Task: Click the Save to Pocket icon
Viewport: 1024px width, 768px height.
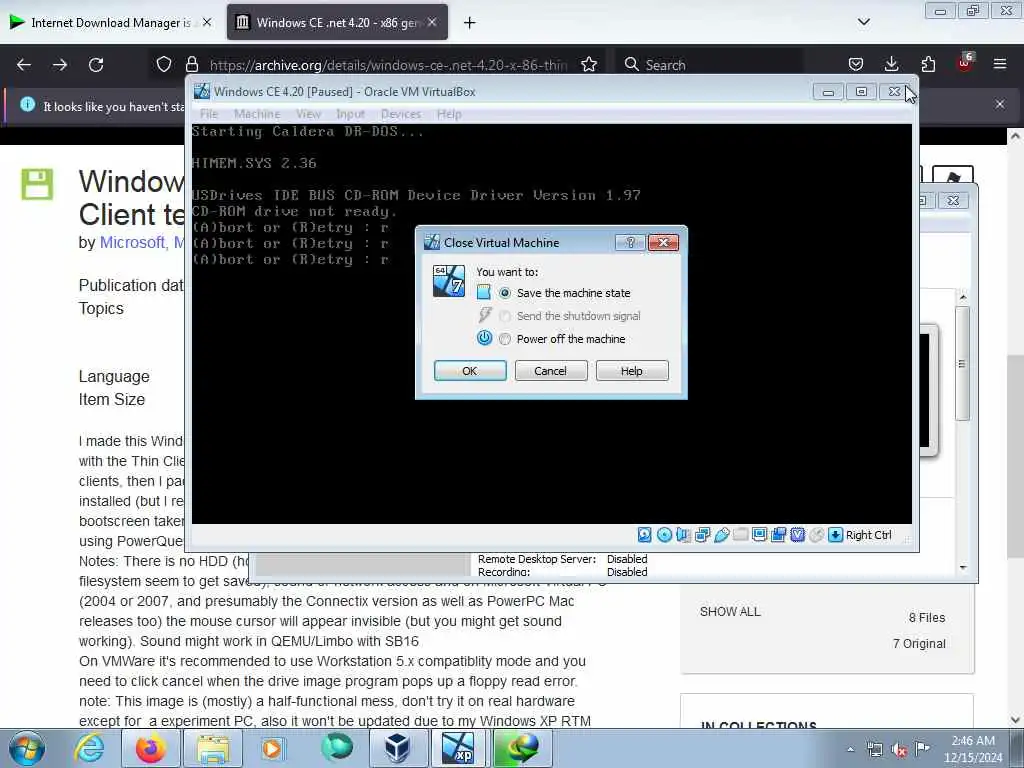Action: click(856, 64)
